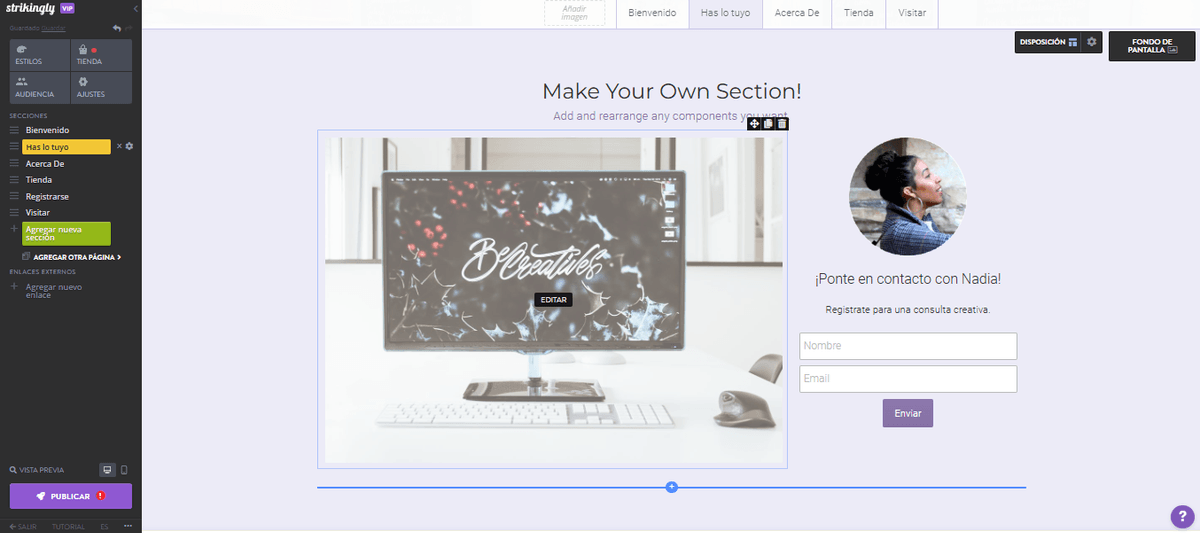
Task: Click Salir to exit editor
Action: point(23,526)
